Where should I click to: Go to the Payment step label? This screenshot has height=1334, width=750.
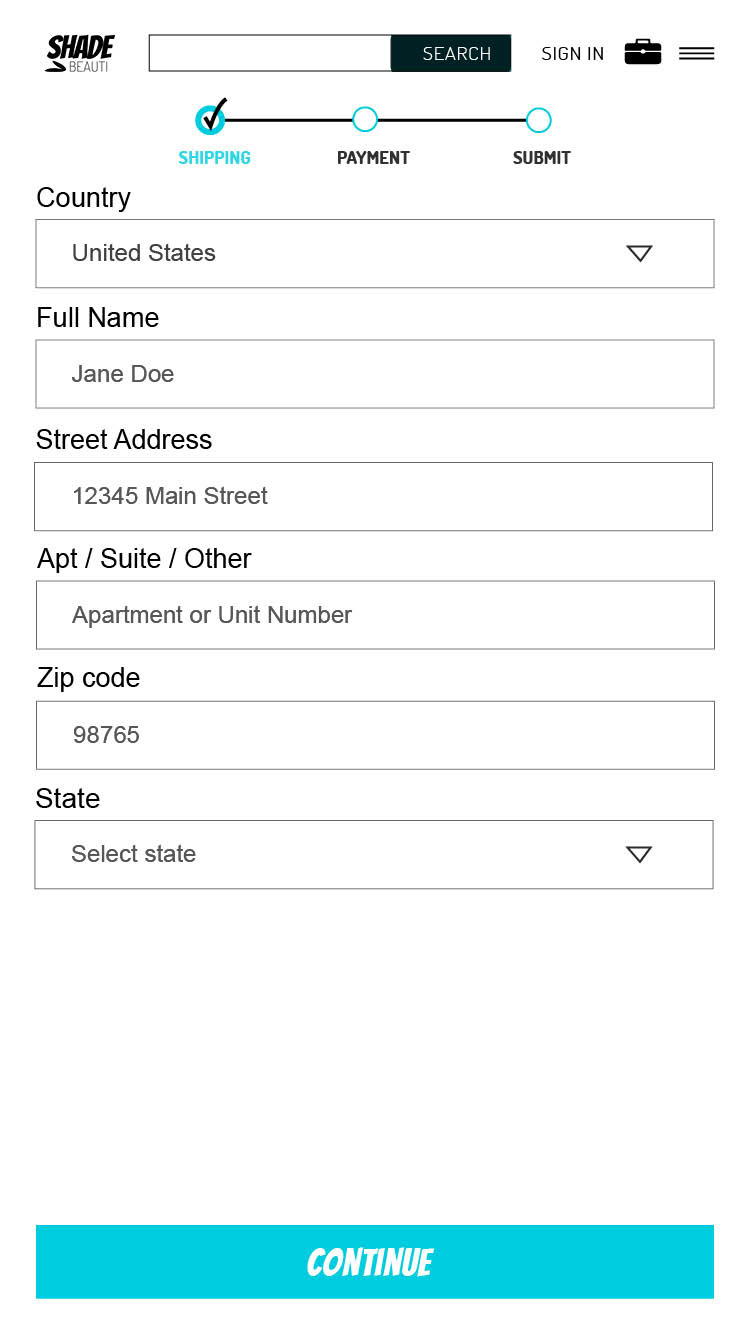373,158
